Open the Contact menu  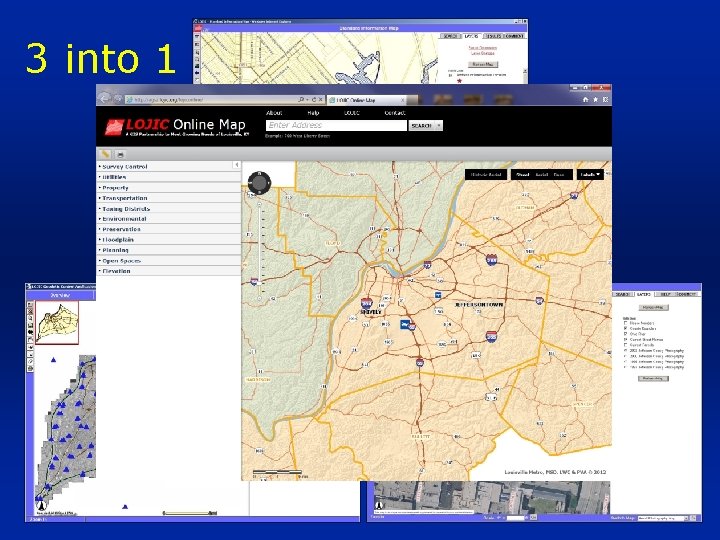point(395,112)
